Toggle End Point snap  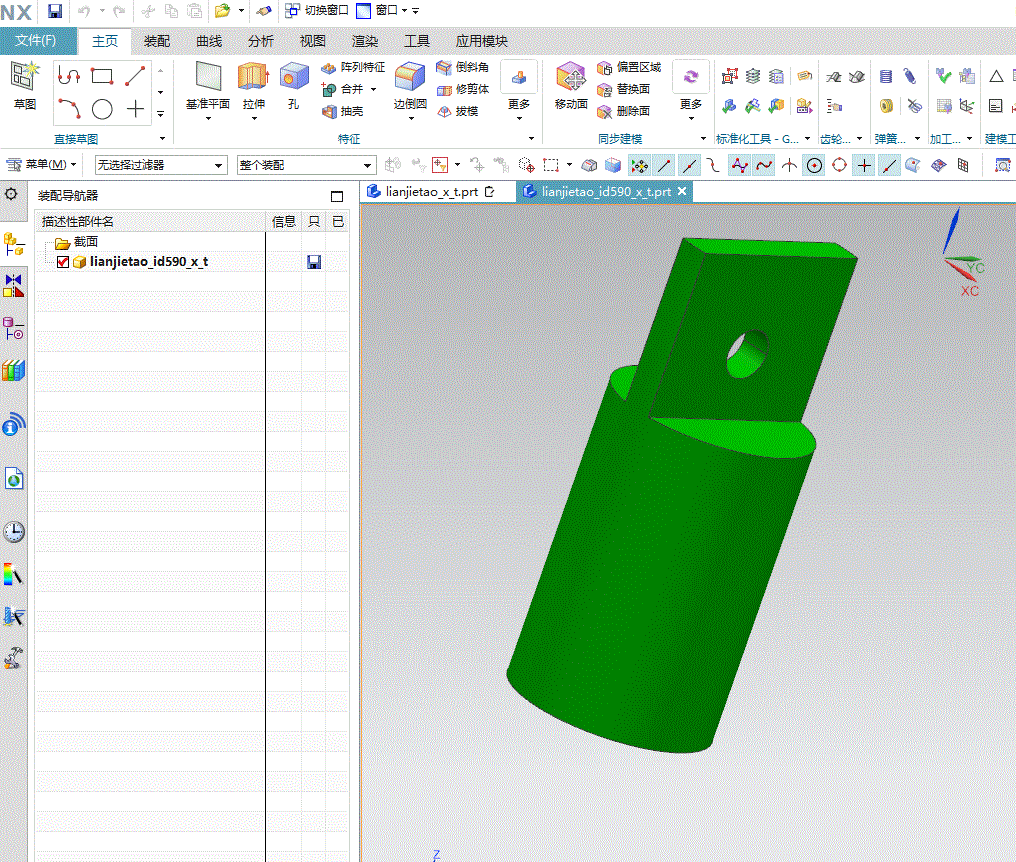click(664, 166)
